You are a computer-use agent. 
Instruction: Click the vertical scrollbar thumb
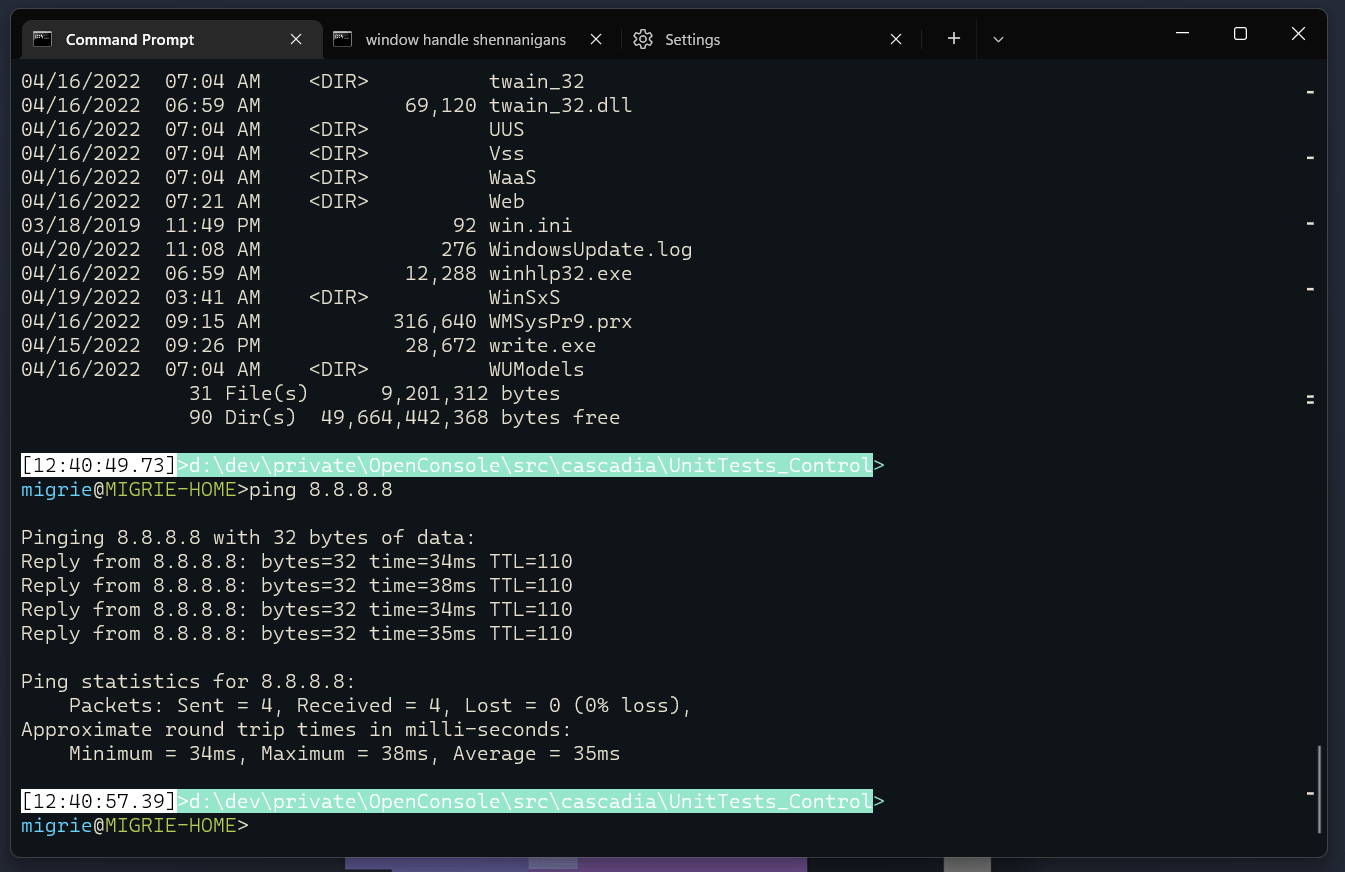[x=1320, y=789]
